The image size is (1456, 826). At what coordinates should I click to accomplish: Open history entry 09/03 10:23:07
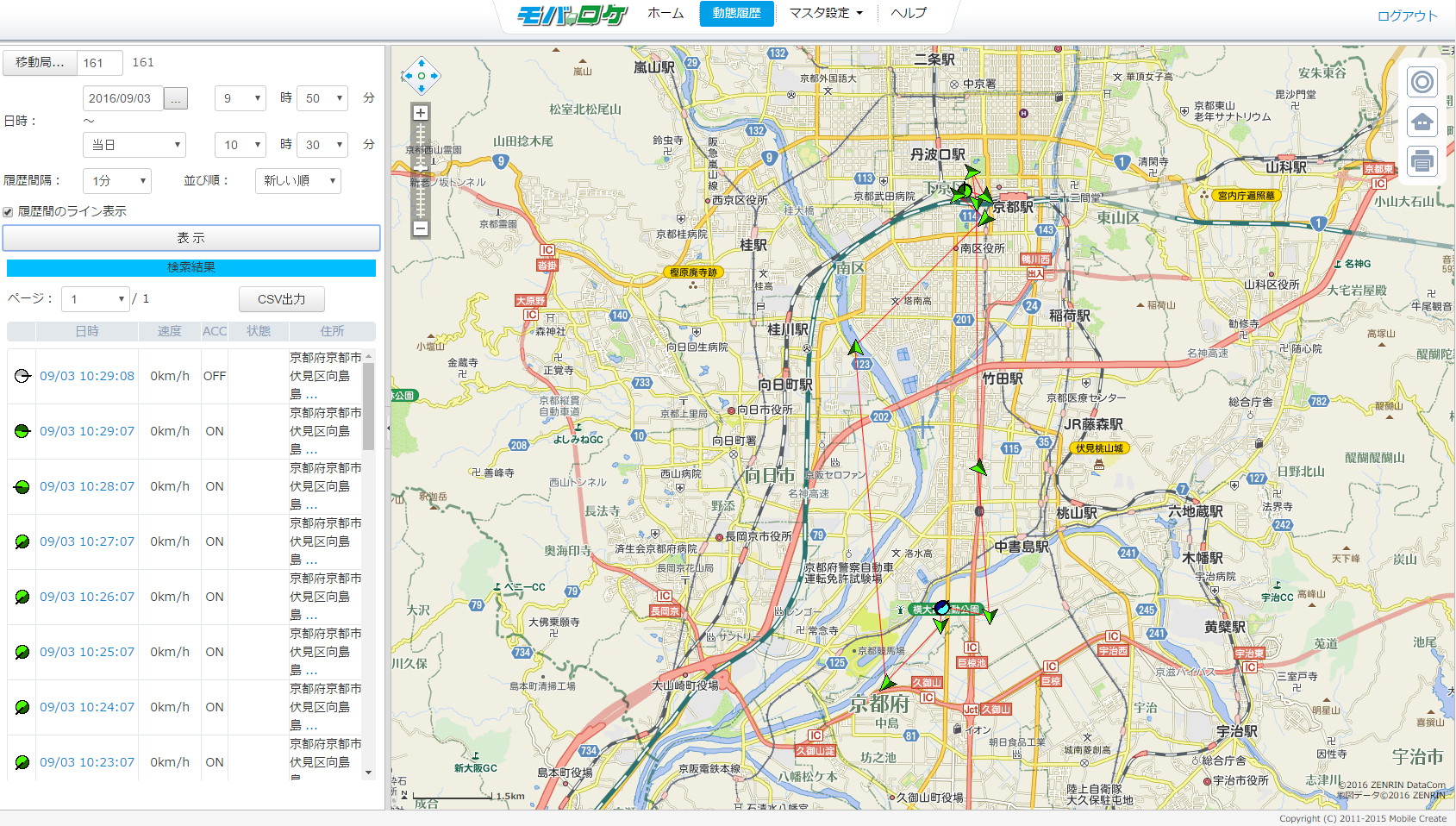pos(87,762)
